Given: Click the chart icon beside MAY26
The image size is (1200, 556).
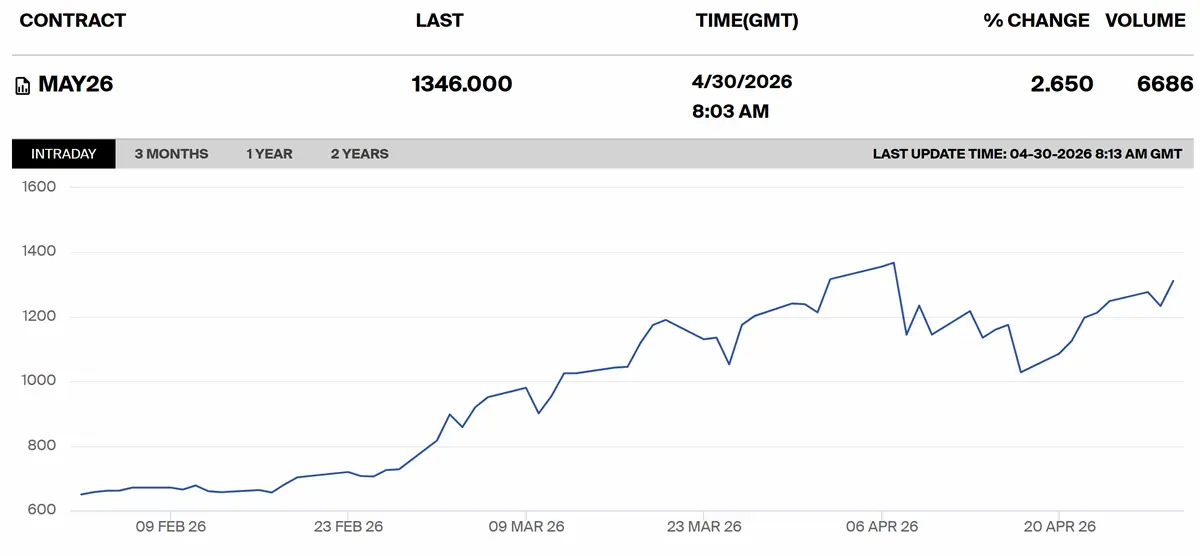Looking at the screenshot, I should click(x=23, y=86).
